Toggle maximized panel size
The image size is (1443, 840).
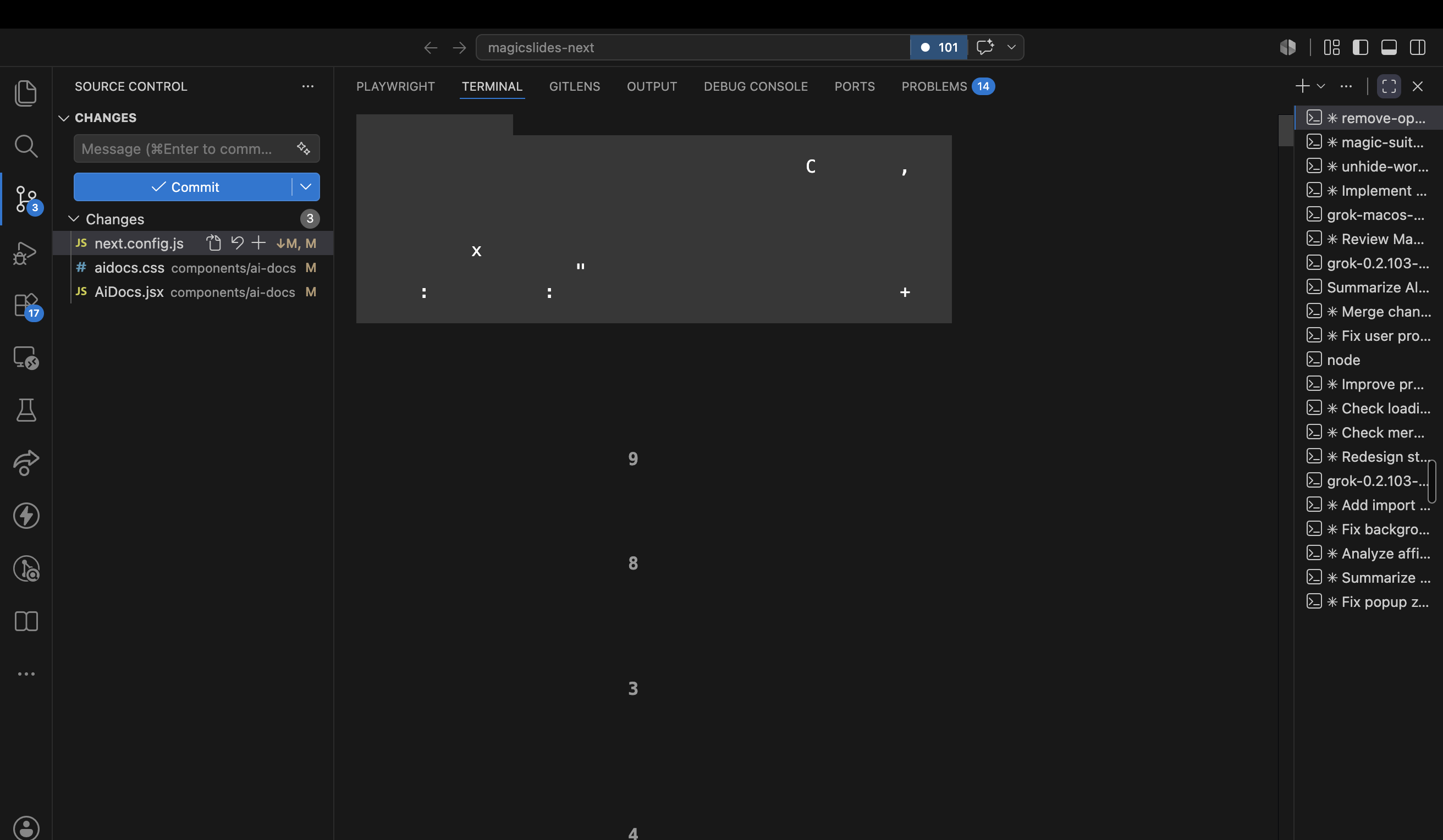(x=1389, y=86)
